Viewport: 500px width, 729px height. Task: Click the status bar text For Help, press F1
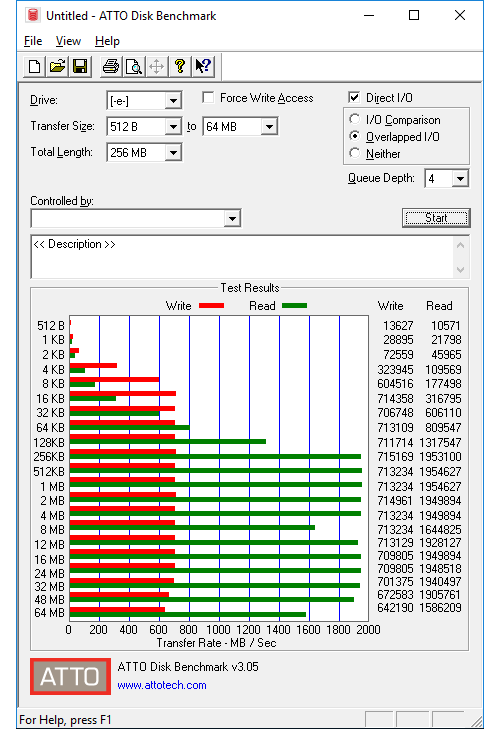click(65, 720)
